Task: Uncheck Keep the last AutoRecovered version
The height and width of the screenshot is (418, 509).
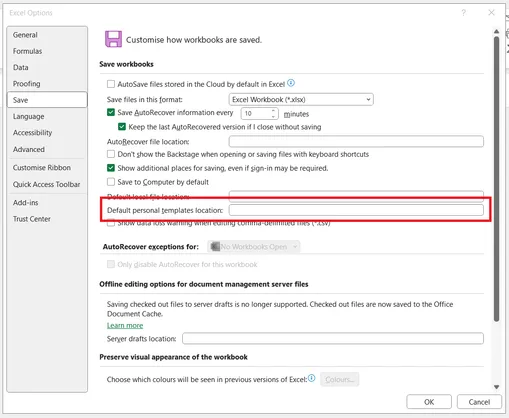Action: (122, 127)
